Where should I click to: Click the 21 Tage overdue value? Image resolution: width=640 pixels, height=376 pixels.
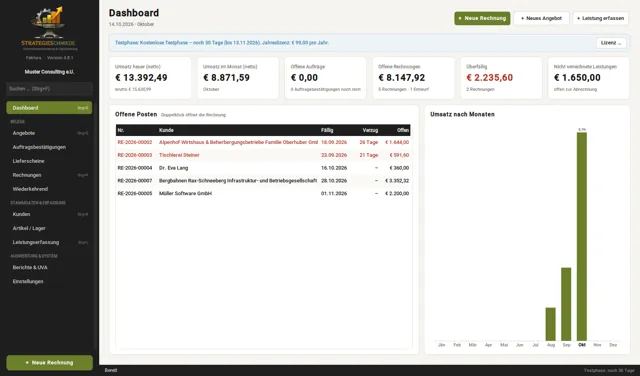369,155
